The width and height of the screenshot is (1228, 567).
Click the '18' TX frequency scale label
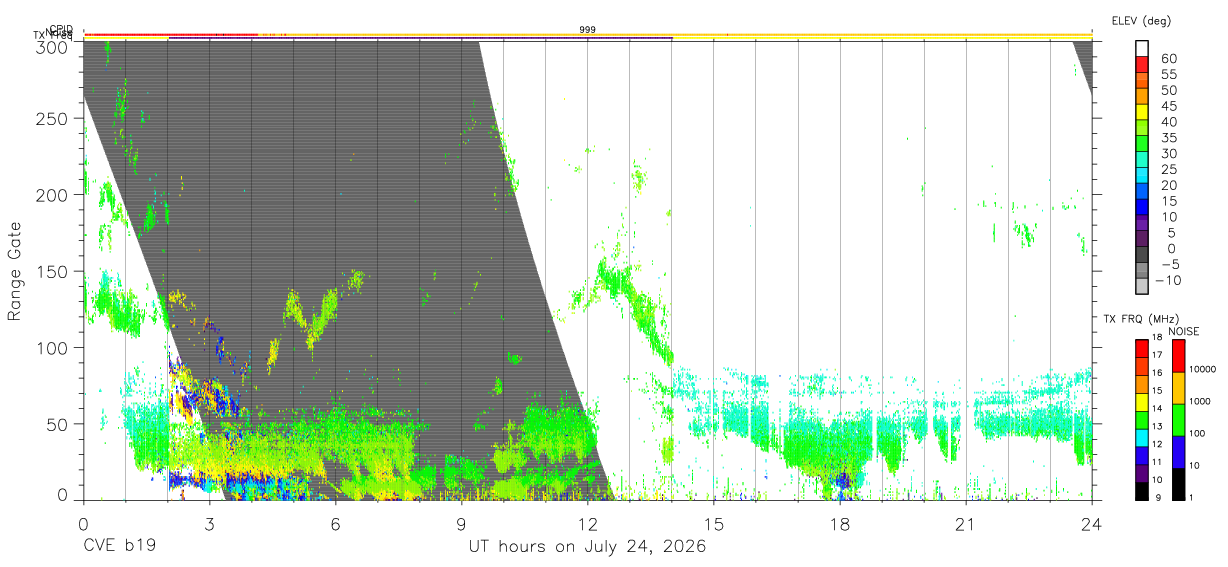(x=1156, y=338)
